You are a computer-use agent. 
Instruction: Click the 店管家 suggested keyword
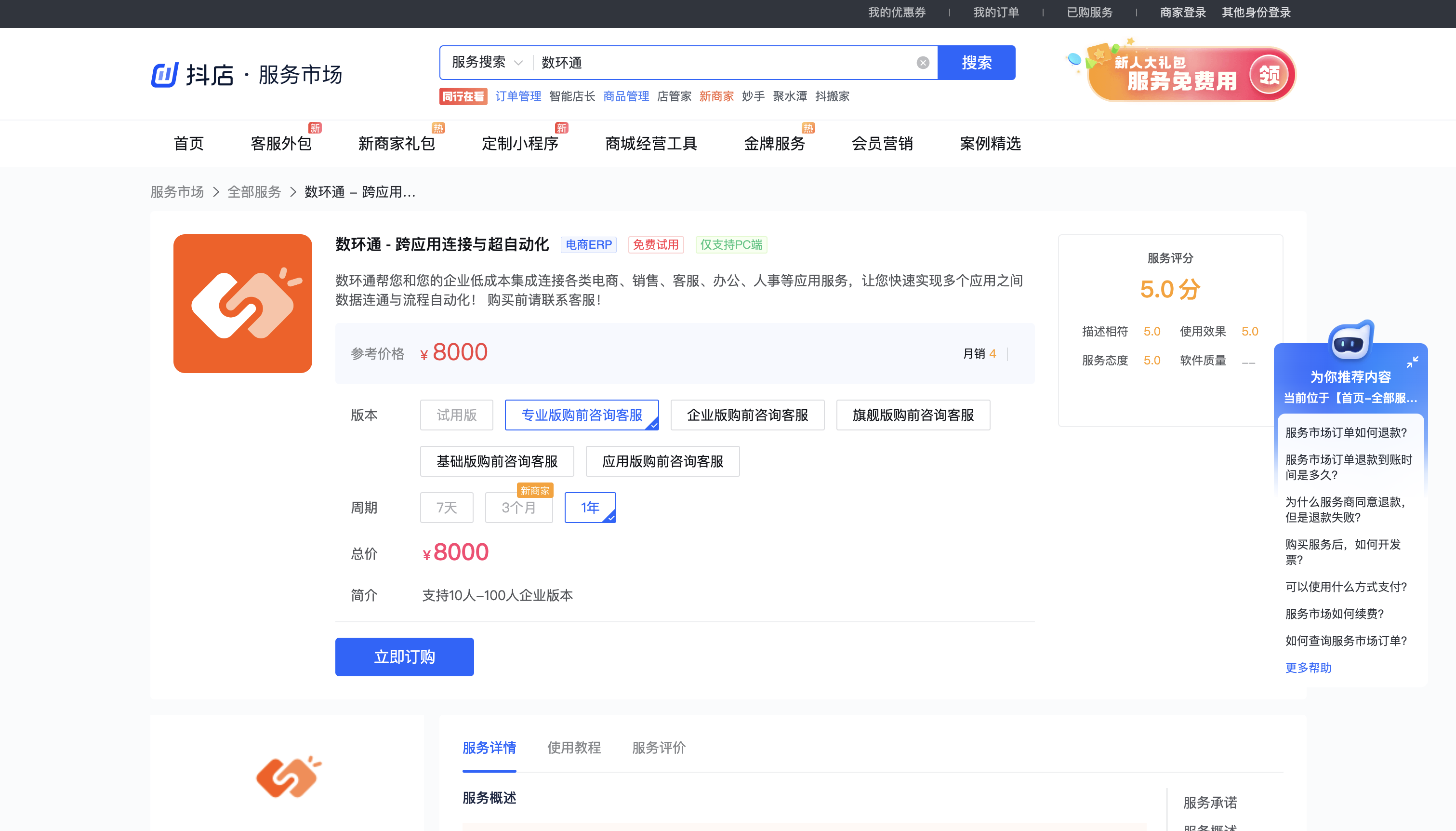[x=674, y=96]
